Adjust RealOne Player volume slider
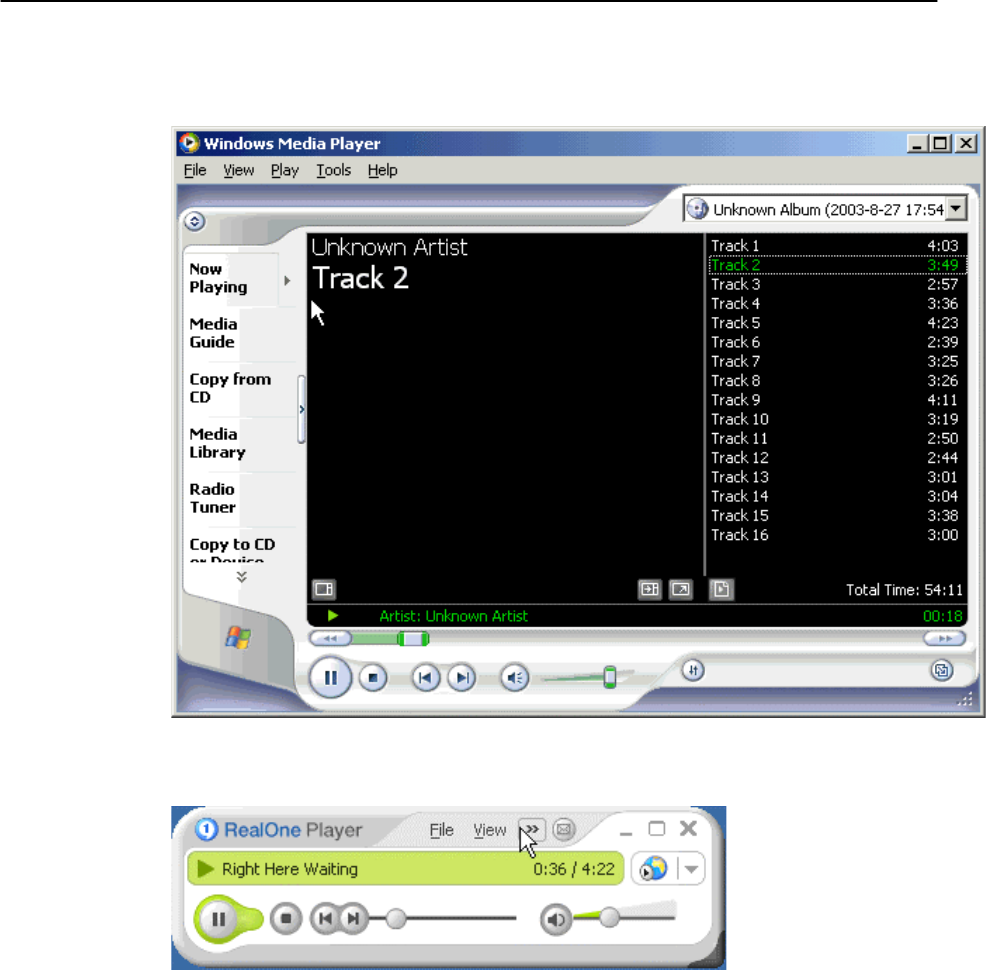 tap(609, 917)
